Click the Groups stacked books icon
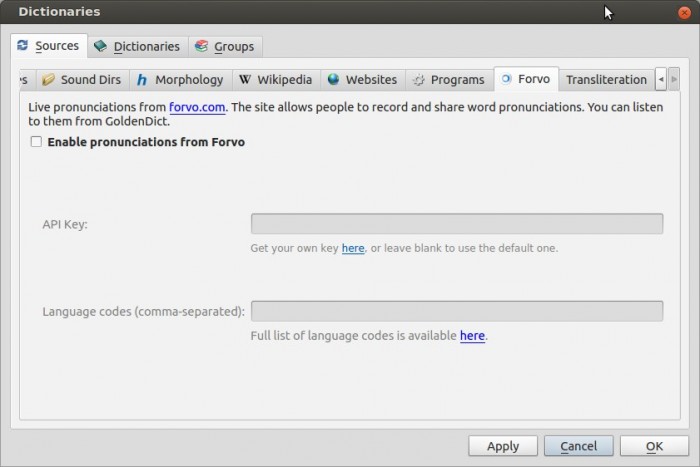 [201, 46]
